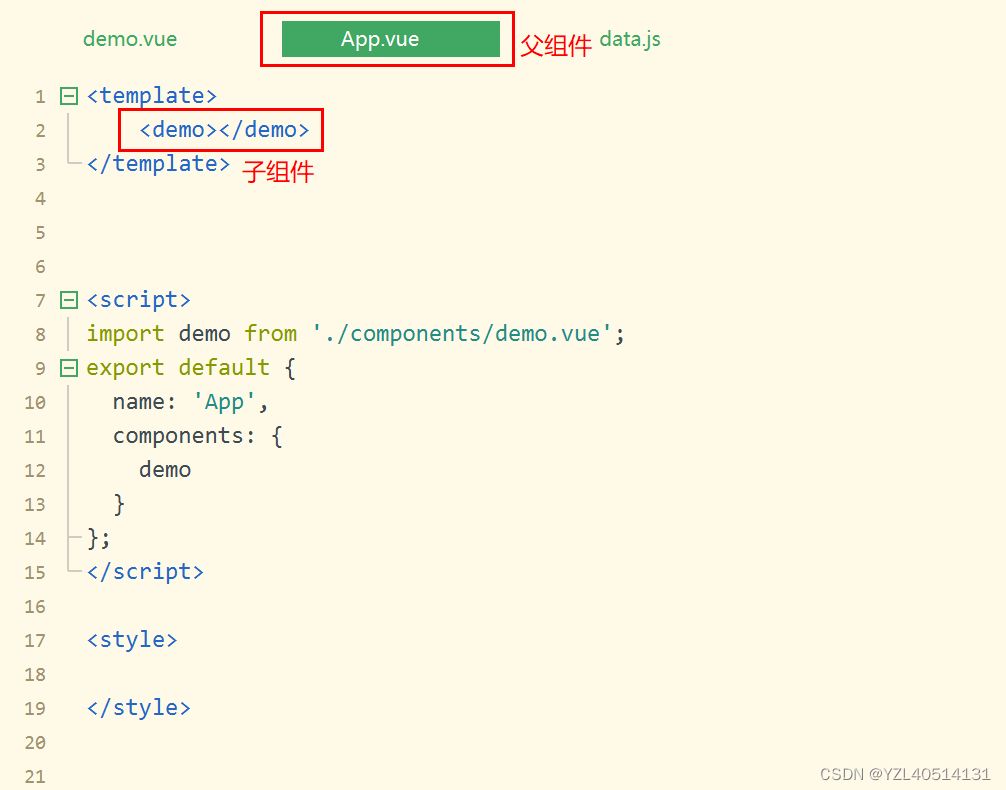Click the 'App' name string on line 10
This screenshot has height=790, width=1006.
click(x=224, y=402)
